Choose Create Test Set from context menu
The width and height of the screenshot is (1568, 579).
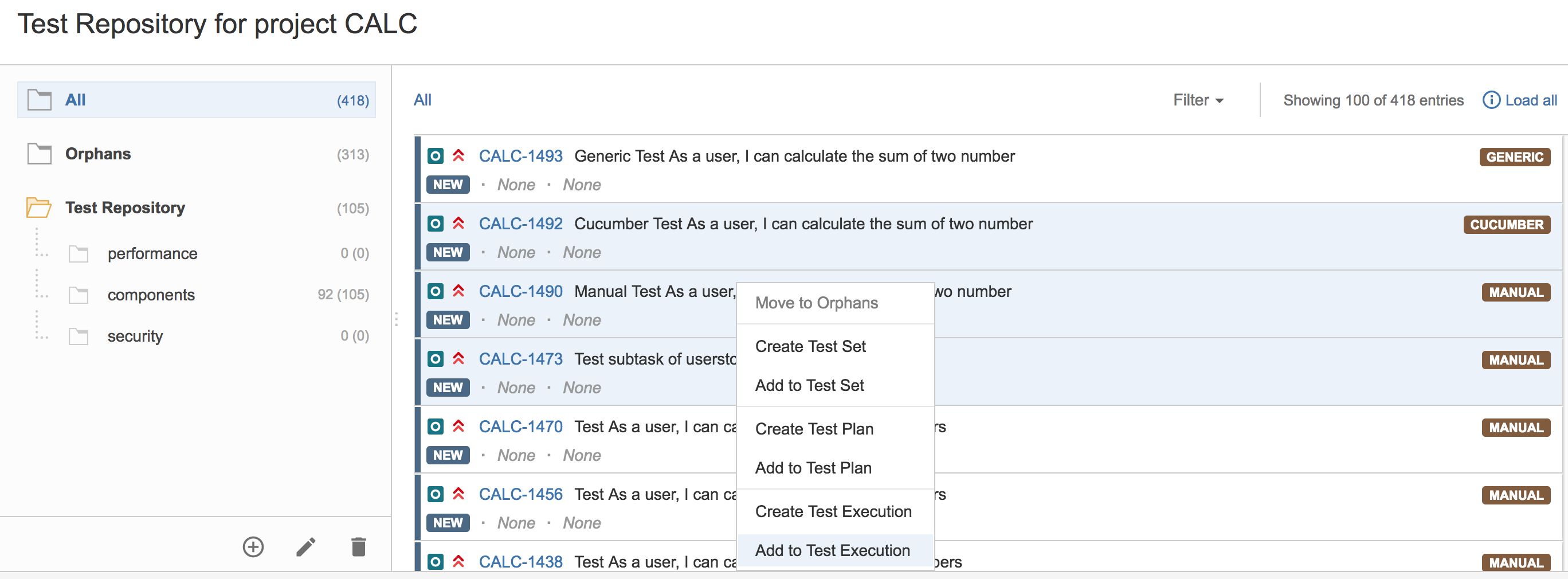(x=835, y=346)
